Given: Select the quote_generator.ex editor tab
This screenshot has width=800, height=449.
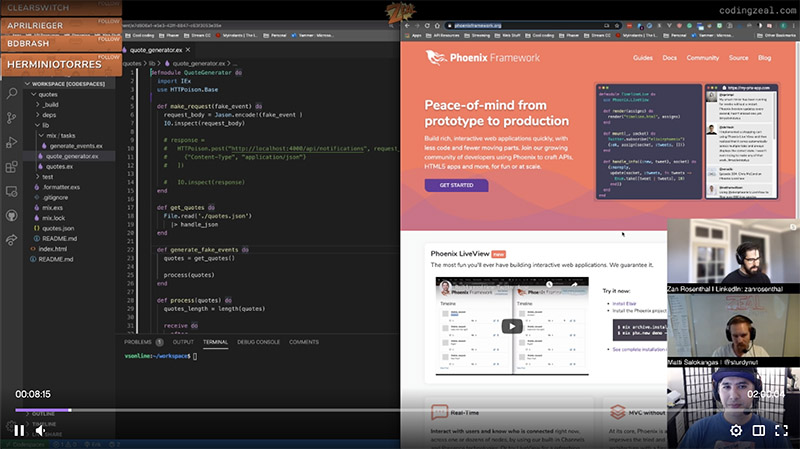Looking at the screenshot, I should click(x=156, y=49).
